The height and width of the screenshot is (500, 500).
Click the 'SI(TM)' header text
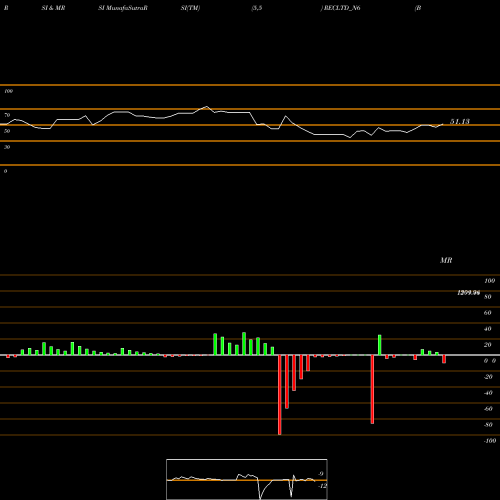[x=190, y=8]
